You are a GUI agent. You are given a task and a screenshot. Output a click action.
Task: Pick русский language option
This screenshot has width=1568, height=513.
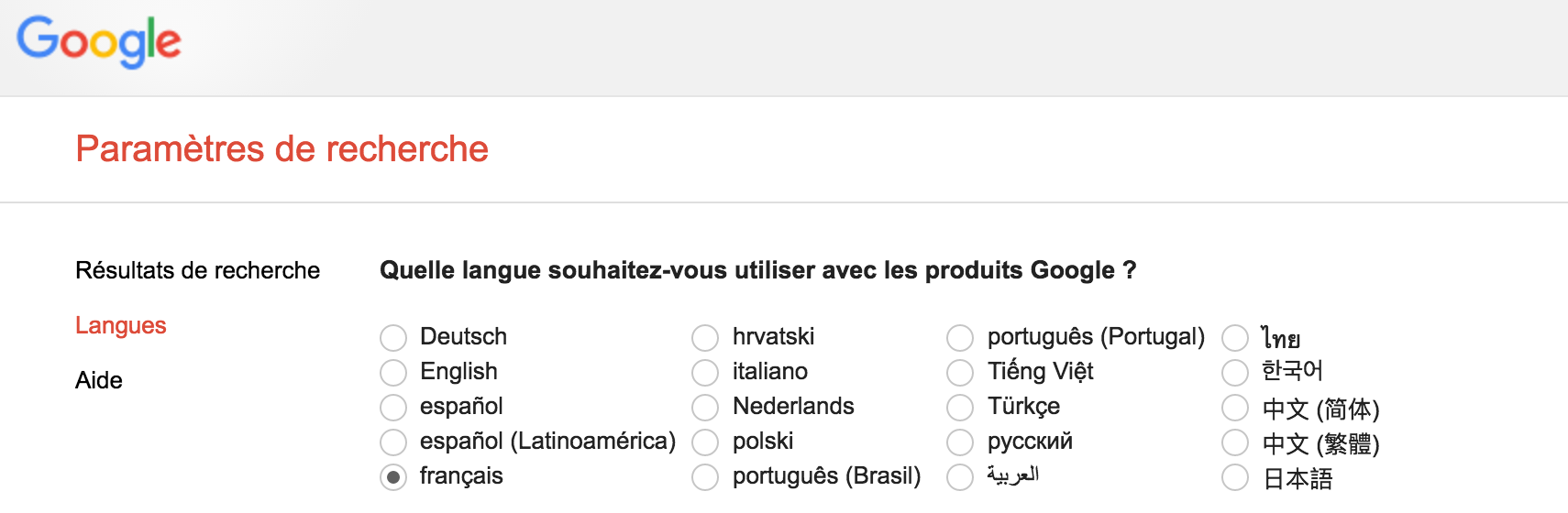(960, 442)
